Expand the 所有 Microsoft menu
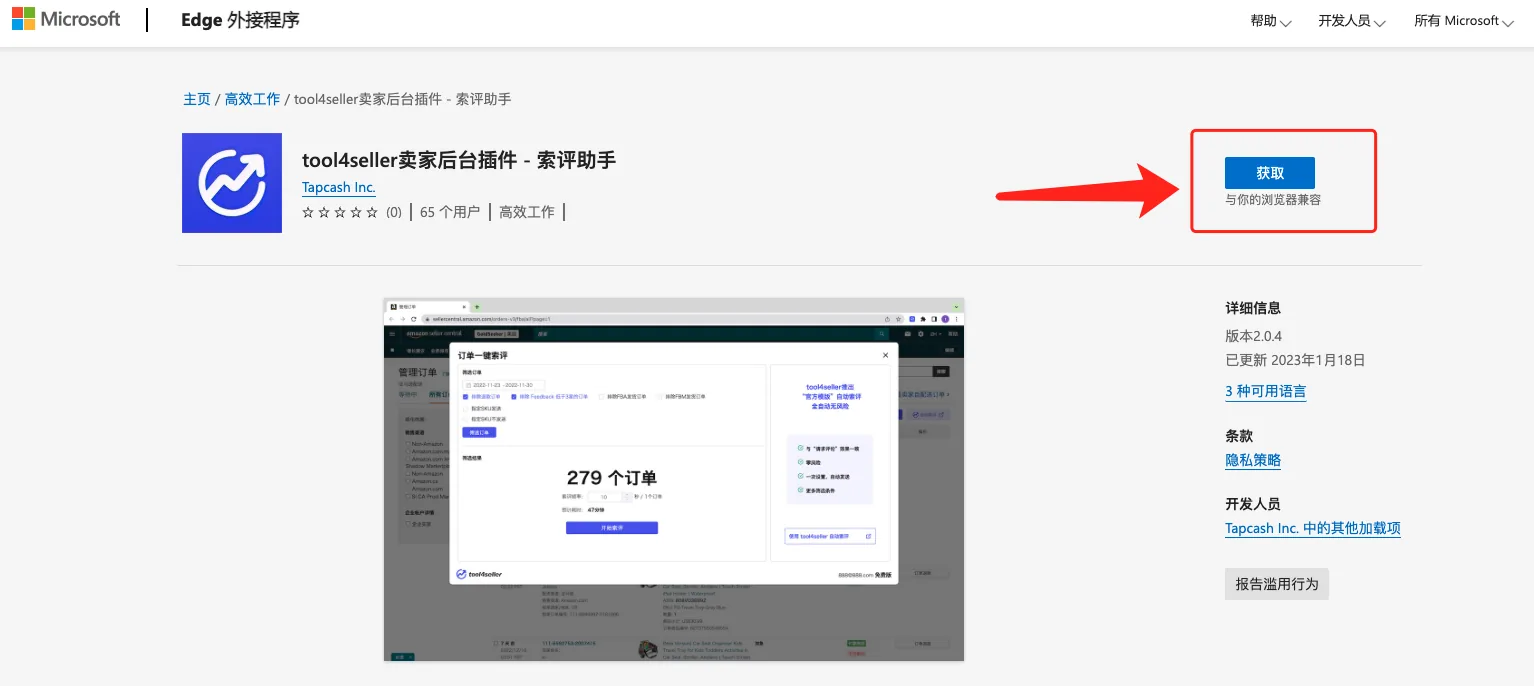The image size is (1534, 686). point(1463,21)
